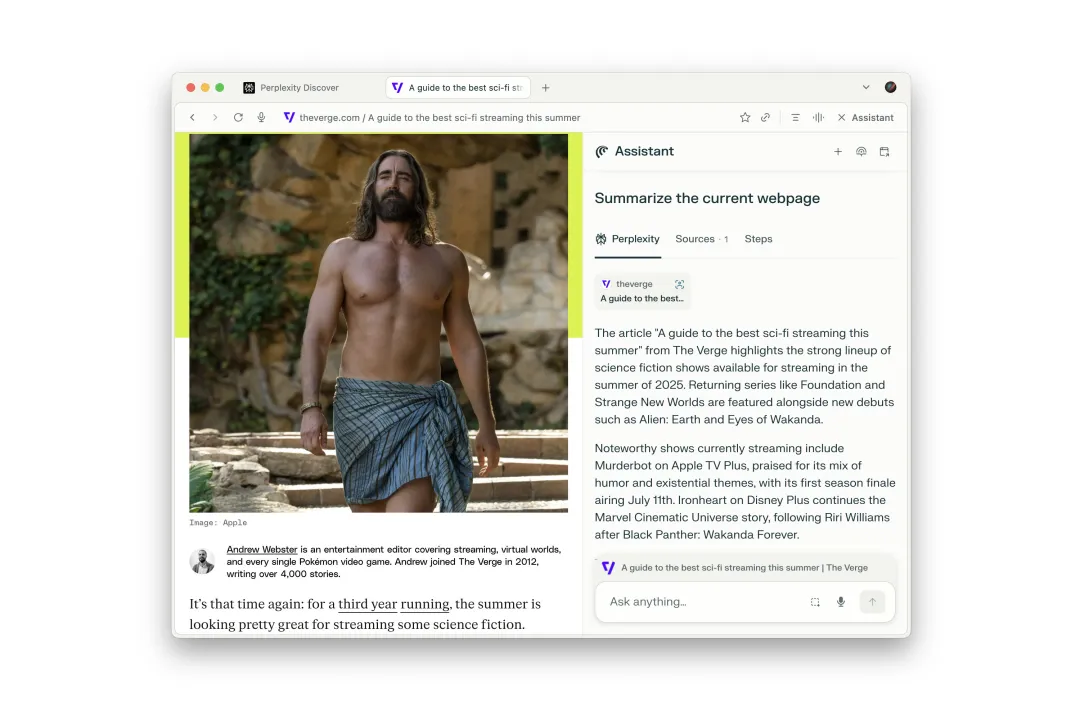Go back with the back arrow

[193, 118]
